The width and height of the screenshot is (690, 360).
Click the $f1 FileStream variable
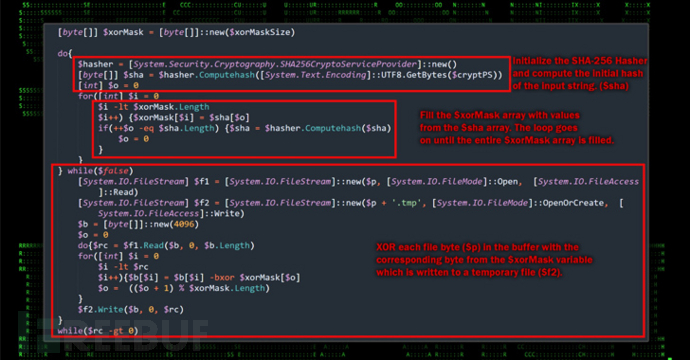click(202, 181)
